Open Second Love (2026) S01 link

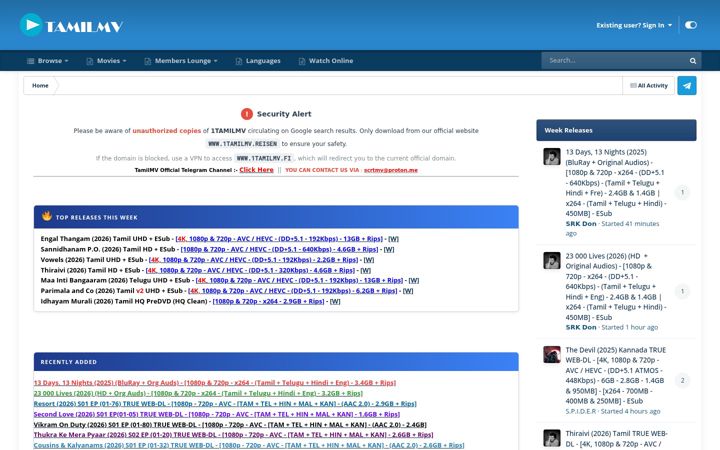(x=217, y=414)
